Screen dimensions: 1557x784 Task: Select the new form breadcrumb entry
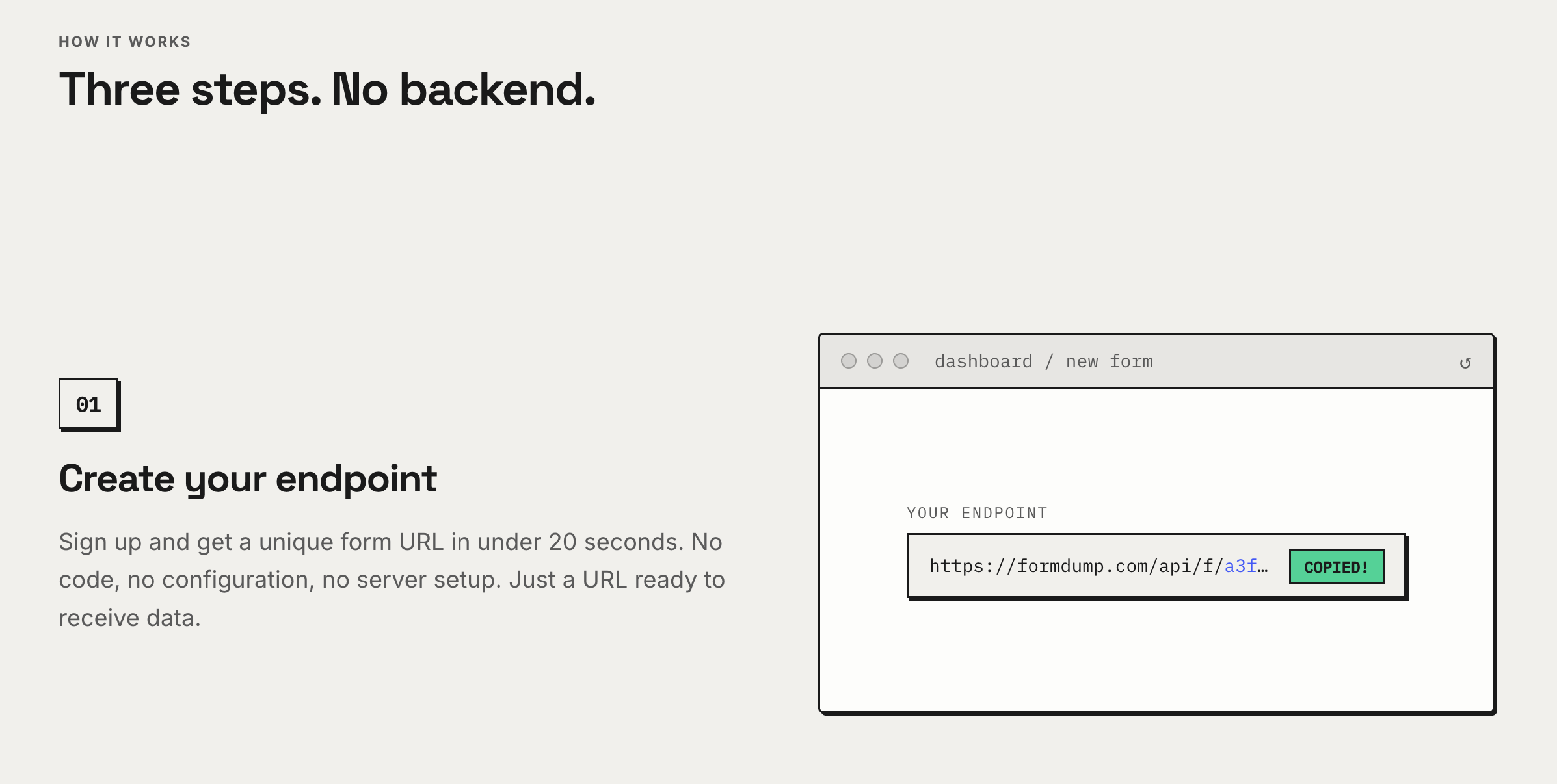(1110, 361)
